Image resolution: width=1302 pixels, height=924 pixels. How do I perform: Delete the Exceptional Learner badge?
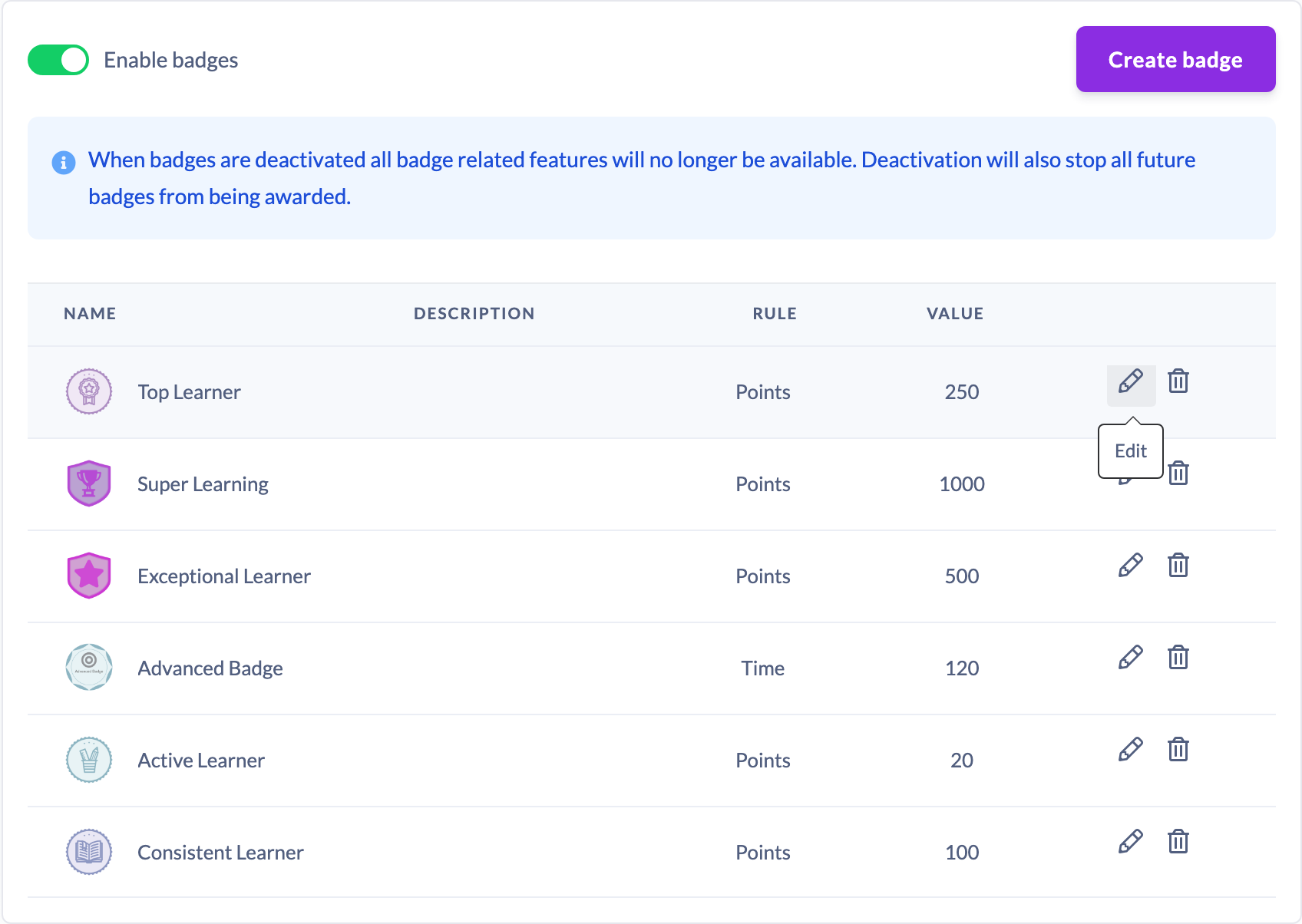1178,566
